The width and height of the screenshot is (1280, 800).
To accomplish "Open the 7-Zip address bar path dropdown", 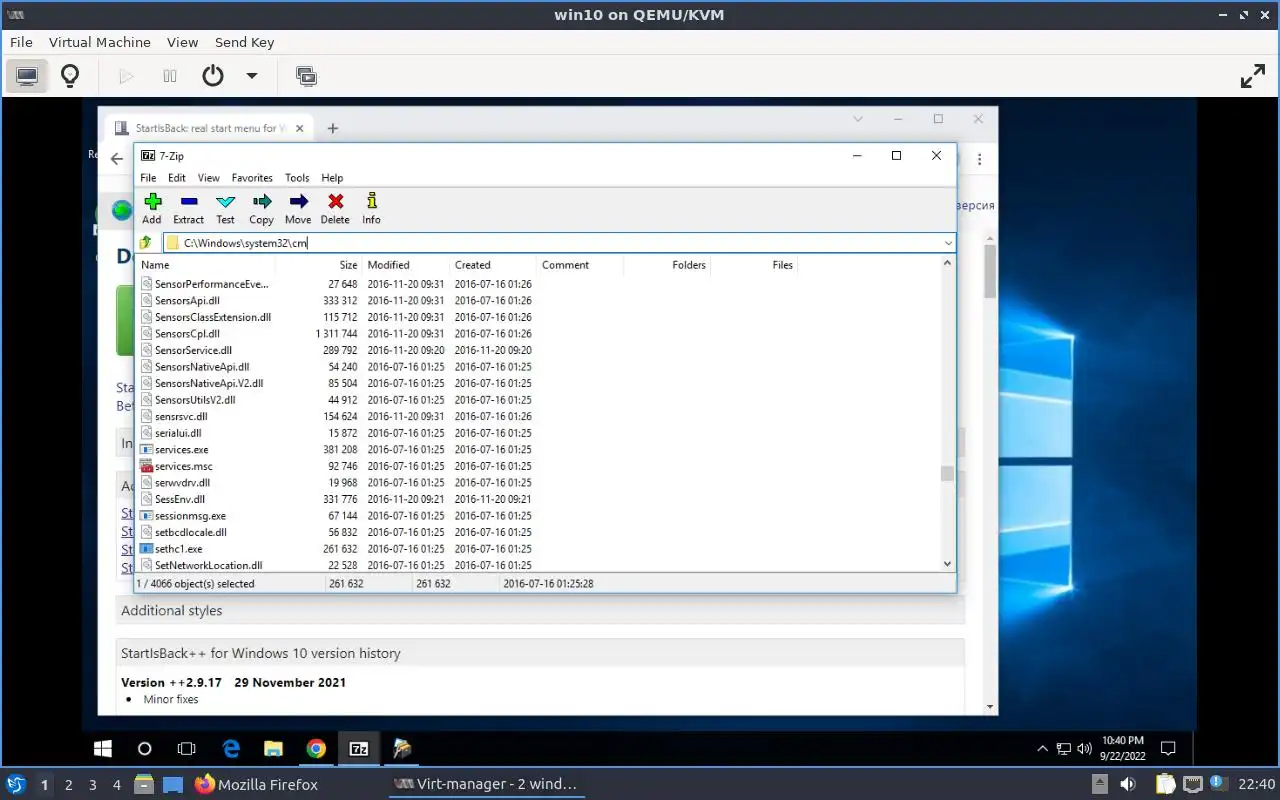I will click(x=948, y=243).
